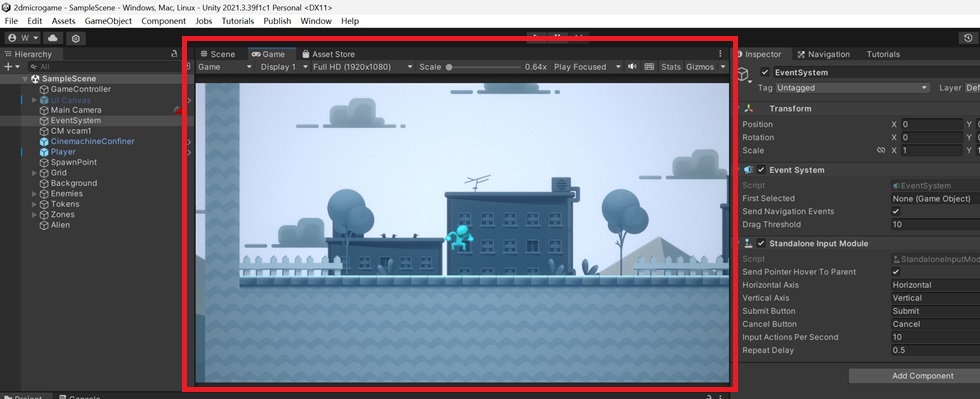The image size is (980, 399).
Task: Click the blue Player prefab cube icon
Action: 44,152
